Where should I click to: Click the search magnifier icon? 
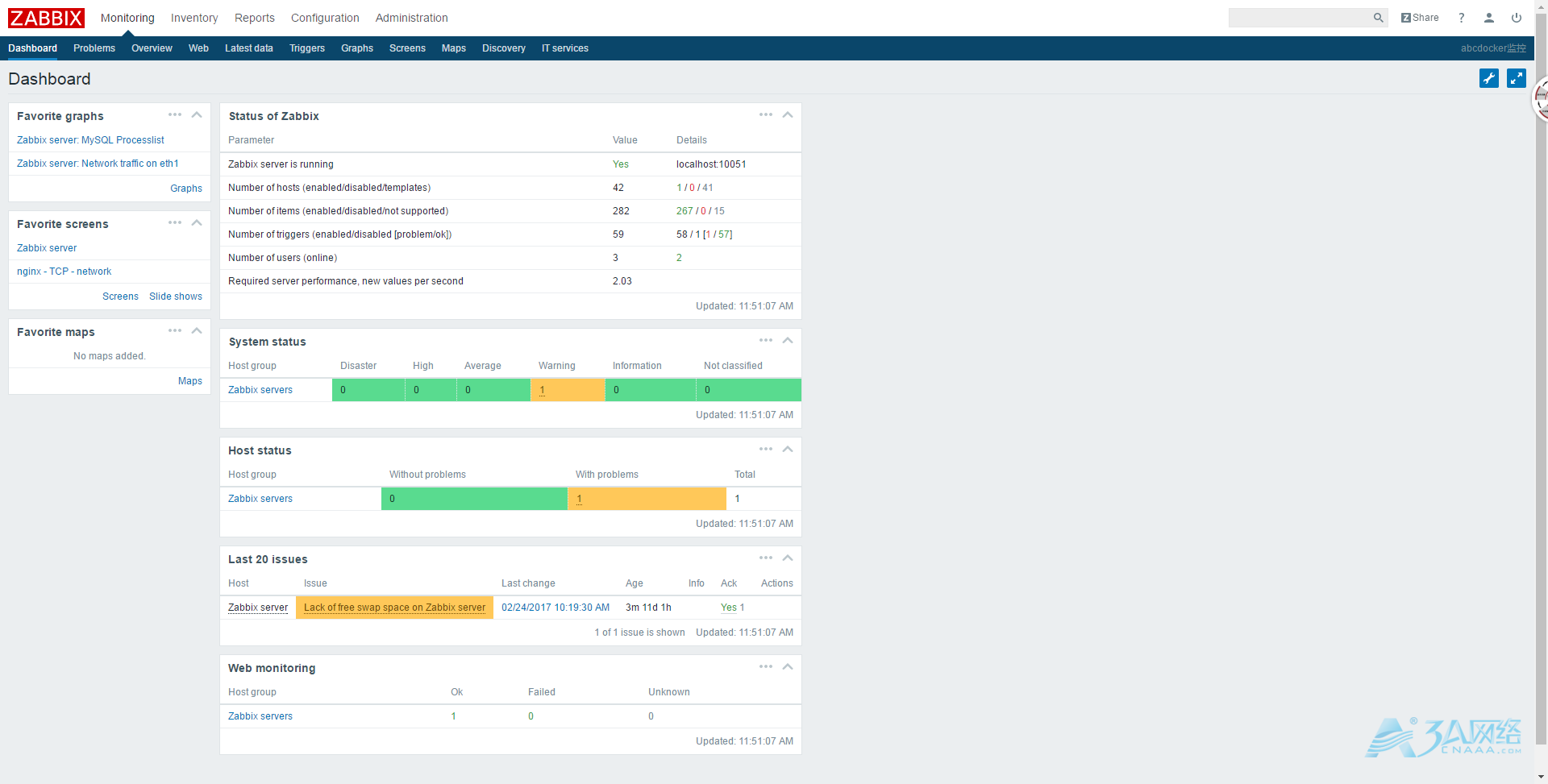coord(1378,18)
